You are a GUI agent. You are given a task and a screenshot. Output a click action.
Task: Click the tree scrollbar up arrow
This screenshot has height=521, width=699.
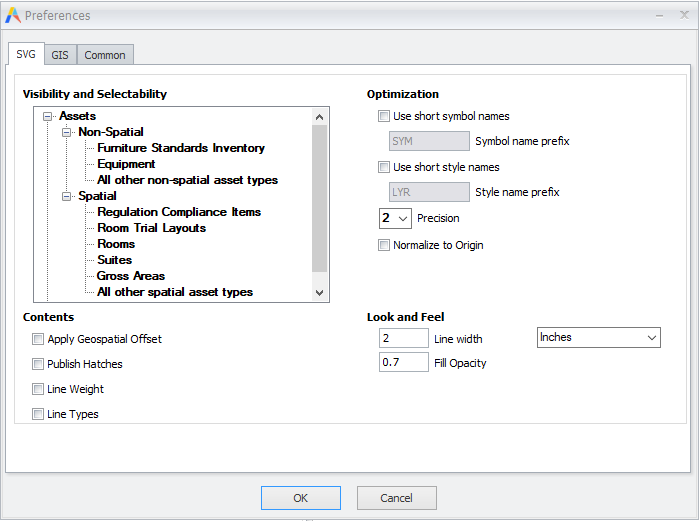pos(319,117)
